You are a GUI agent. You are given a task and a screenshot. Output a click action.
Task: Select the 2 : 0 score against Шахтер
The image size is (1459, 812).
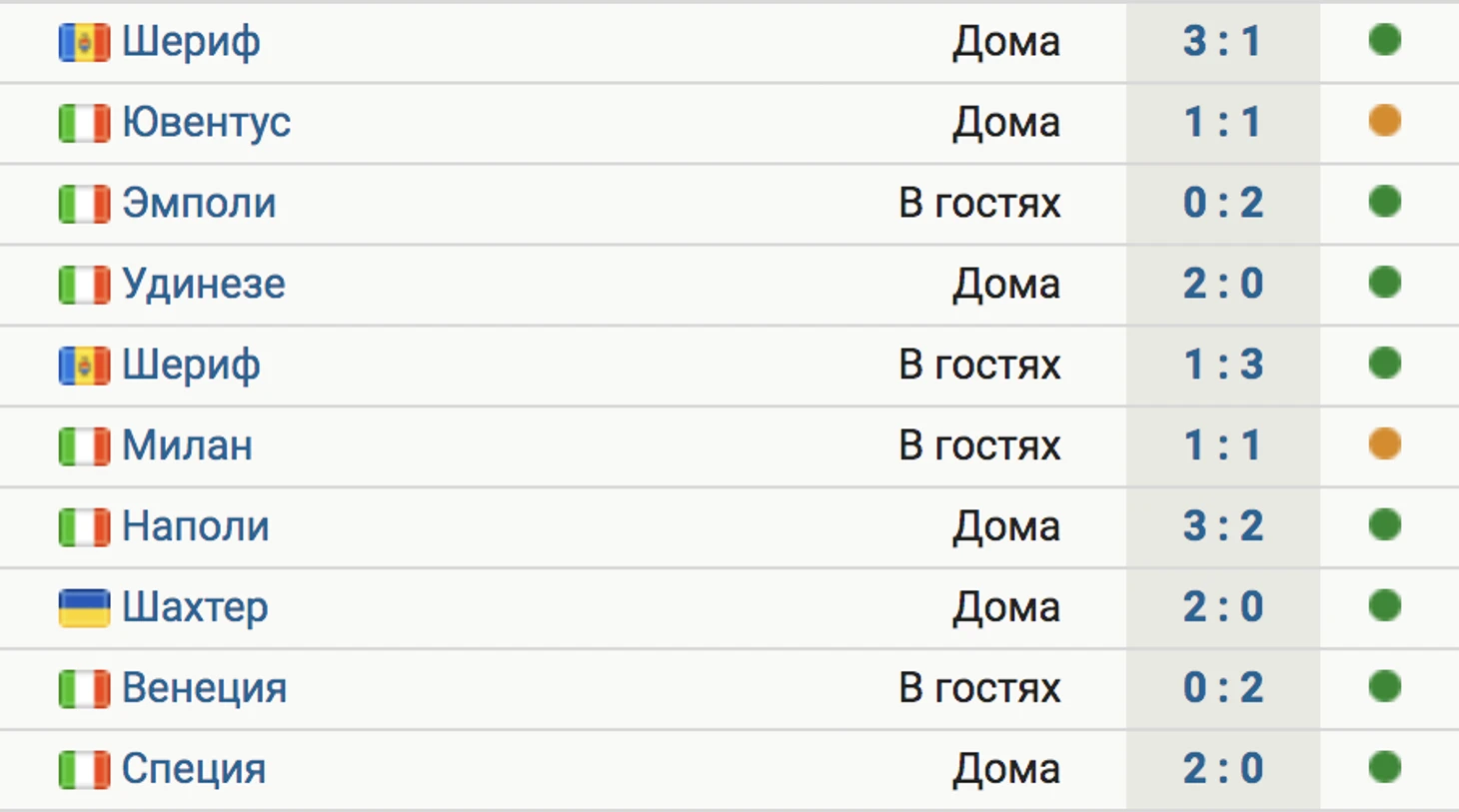1223,607
